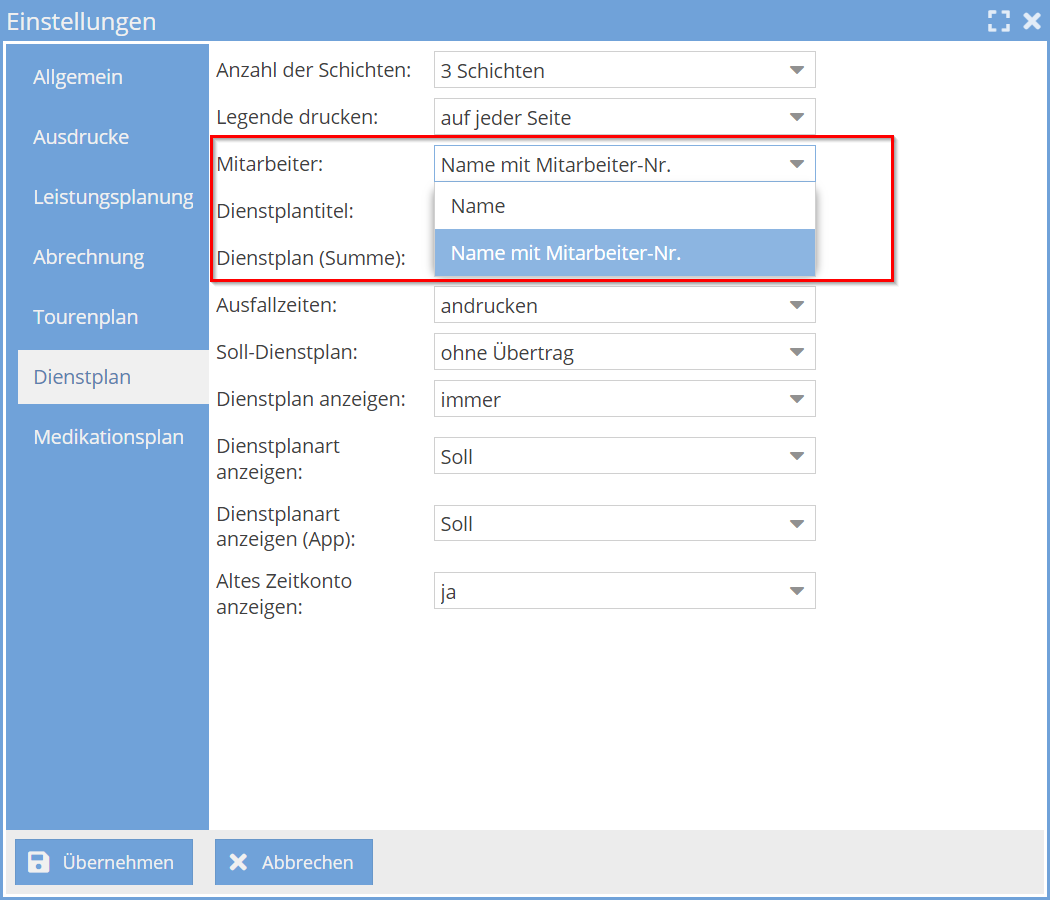Open the Allgemein settings tab

78,77
